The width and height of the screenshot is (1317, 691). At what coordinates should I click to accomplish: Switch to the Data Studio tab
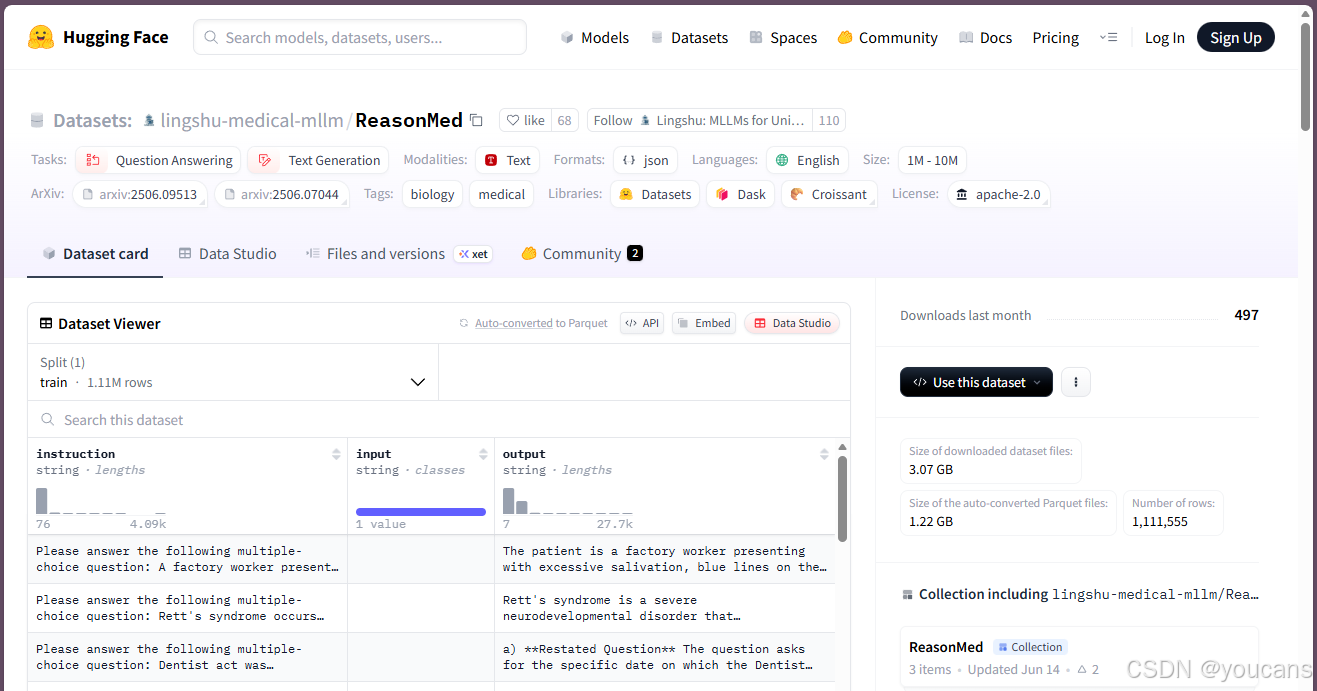pyautogui.click(x=227, y=254)
